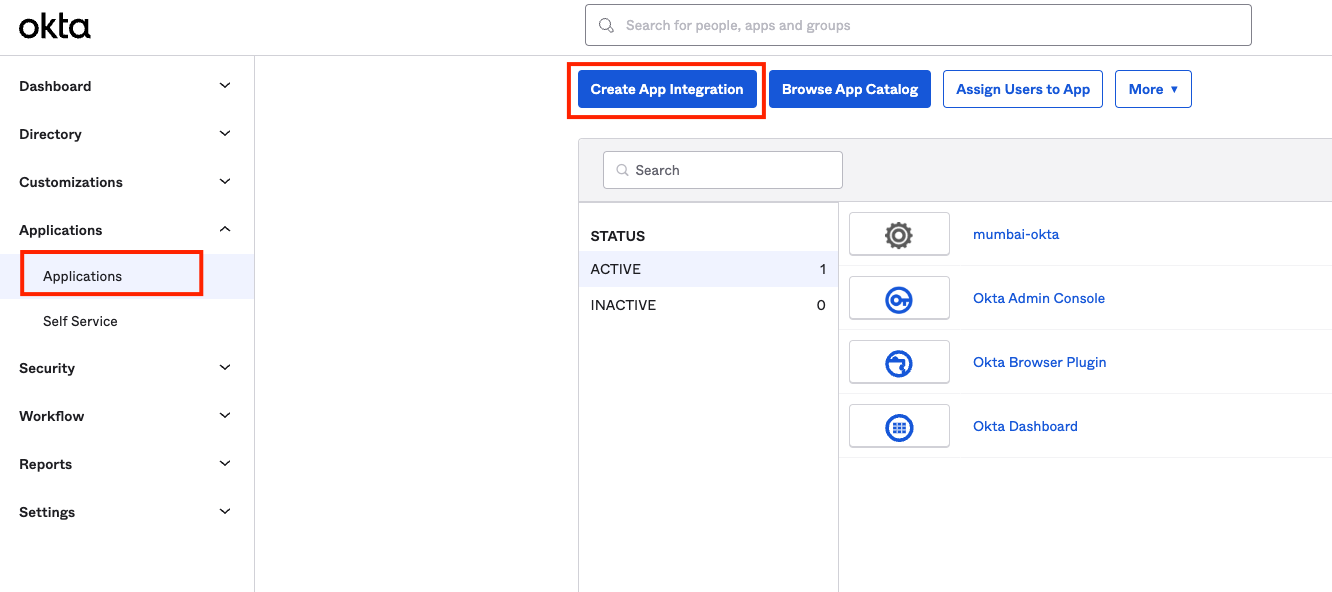Image resolution: width=1332 pixels, height=592 pixels.
Task: Click the magnifier icon in app list search
Action: click(x=623, y=171)
